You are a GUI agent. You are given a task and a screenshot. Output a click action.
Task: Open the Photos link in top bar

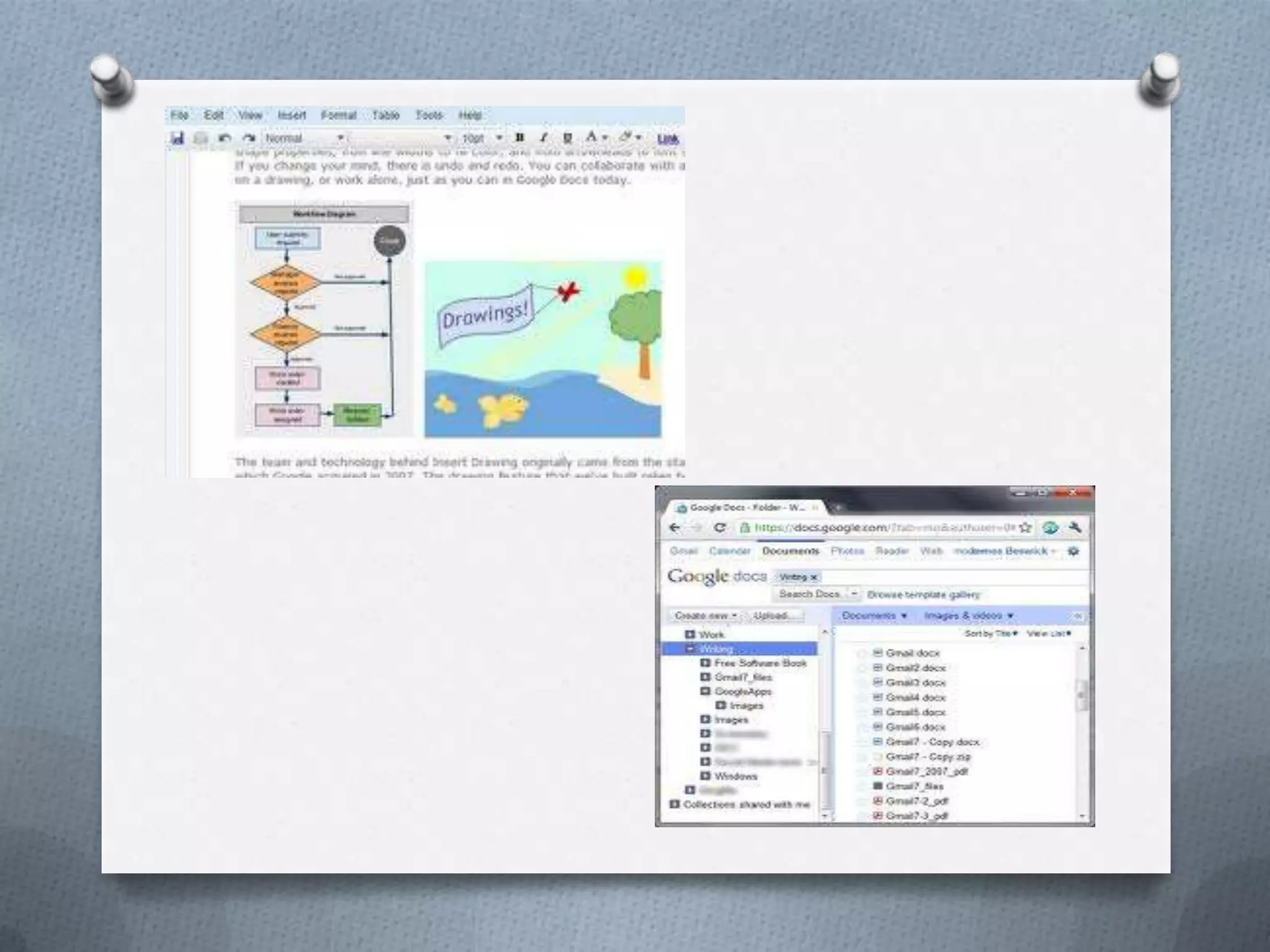click(847, 551)
